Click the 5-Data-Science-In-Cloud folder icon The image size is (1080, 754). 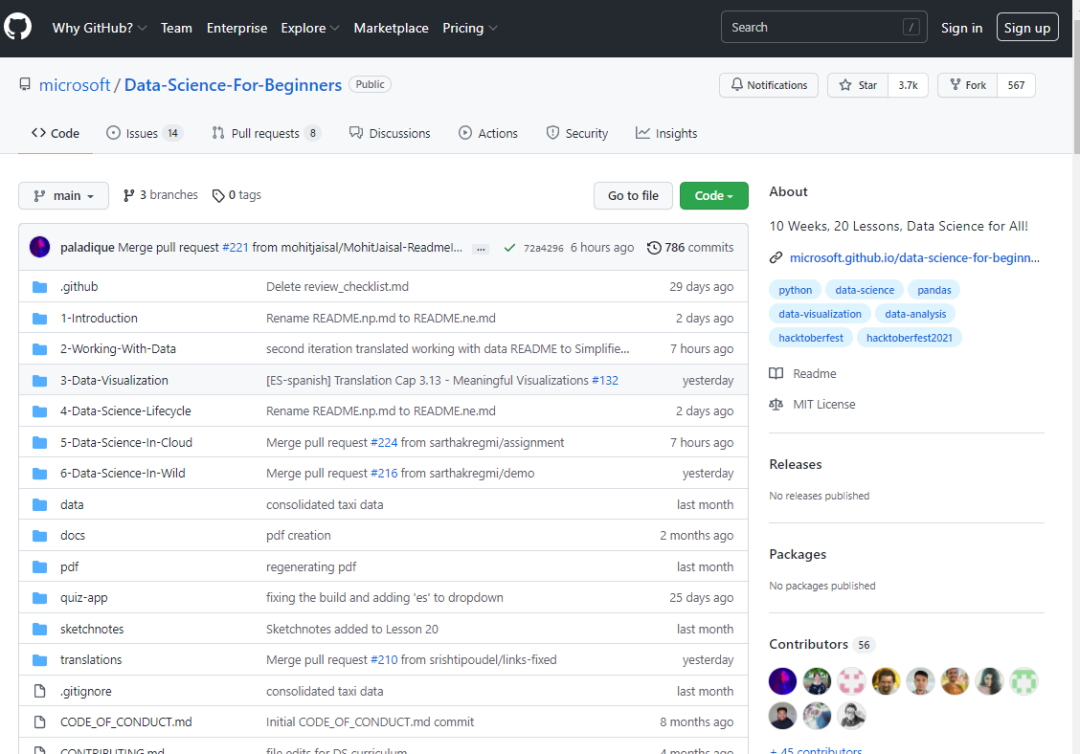(40, 442)
